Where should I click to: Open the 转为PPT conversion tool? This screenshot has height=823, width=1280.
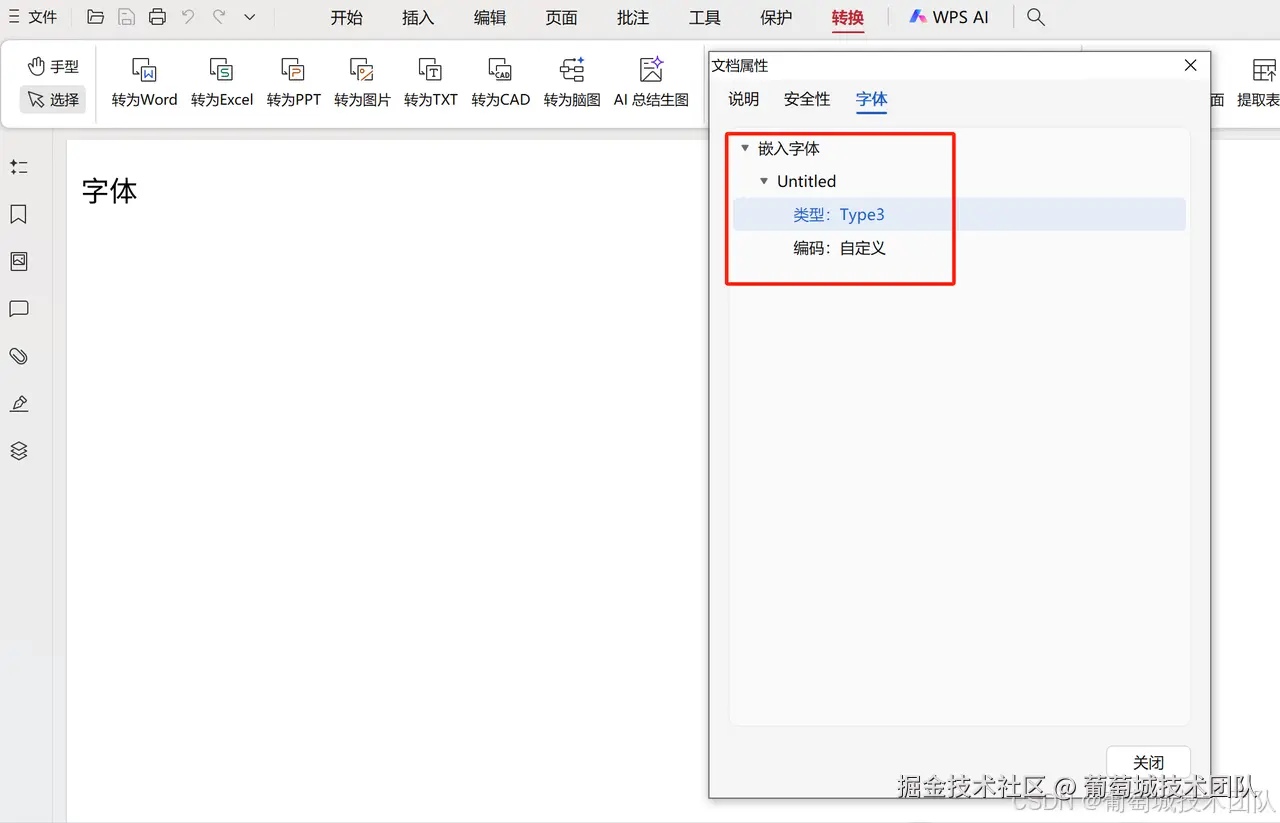(293, 80)
